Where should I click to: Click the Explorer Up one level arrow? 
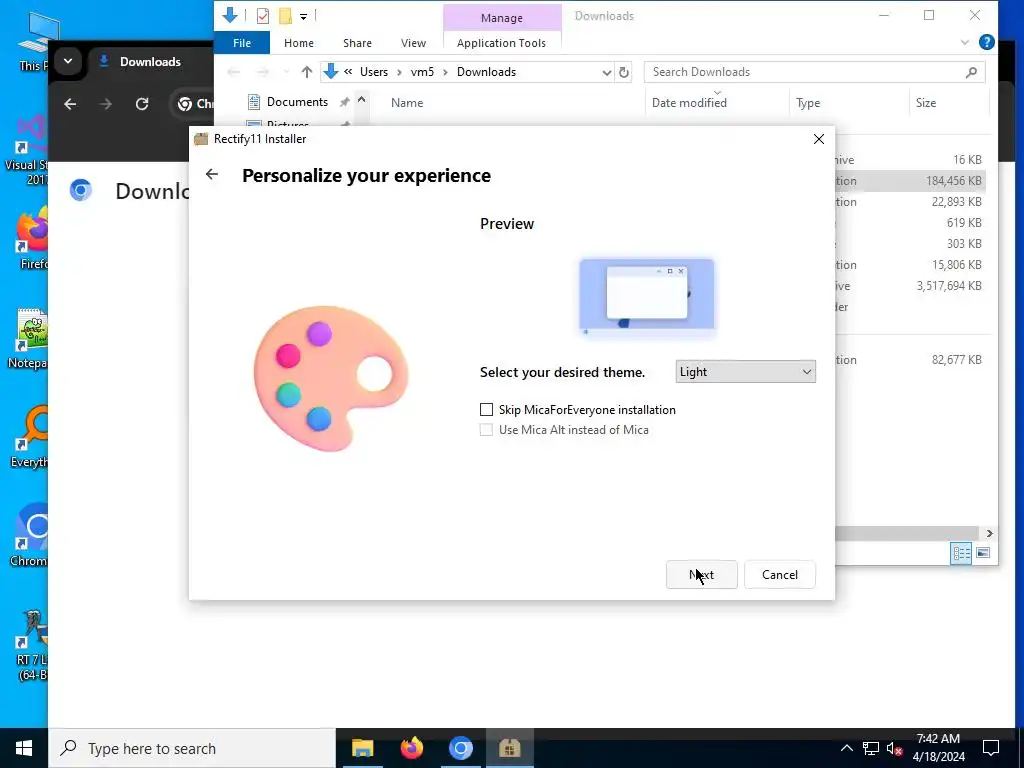(306, 72)
